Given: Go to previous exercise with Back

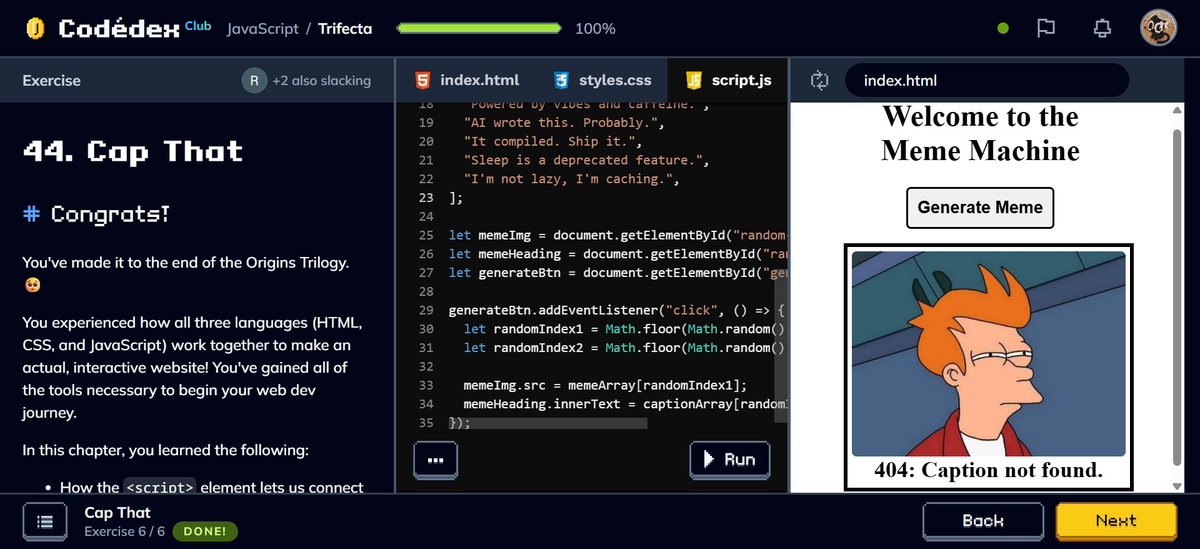Looking at the screenshot, I should click(982, 520).
